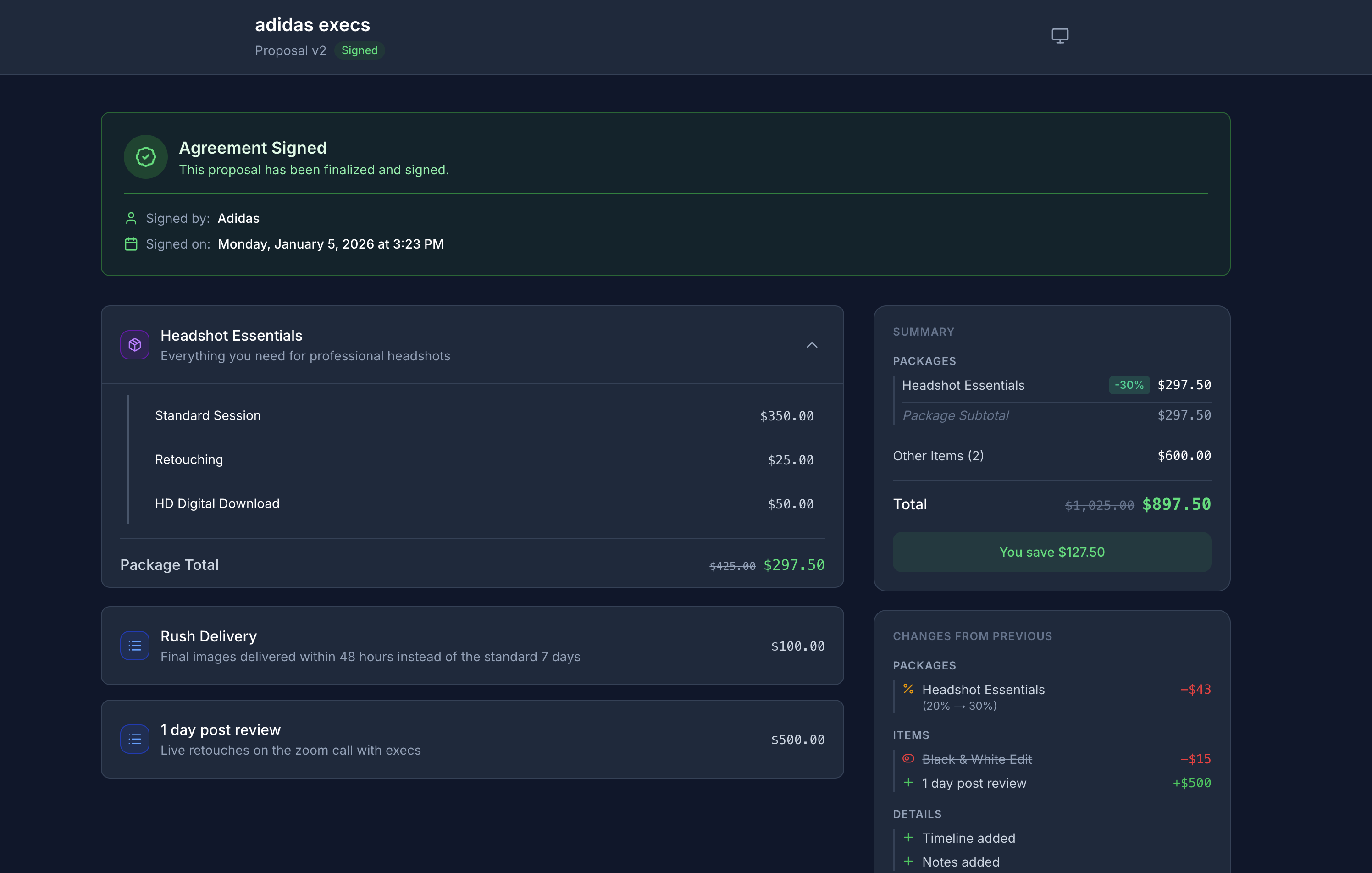This screenshot has width=1372, height=873.
Task: Click the plus toggle next to Timeline added
Action: click(908, 838)
